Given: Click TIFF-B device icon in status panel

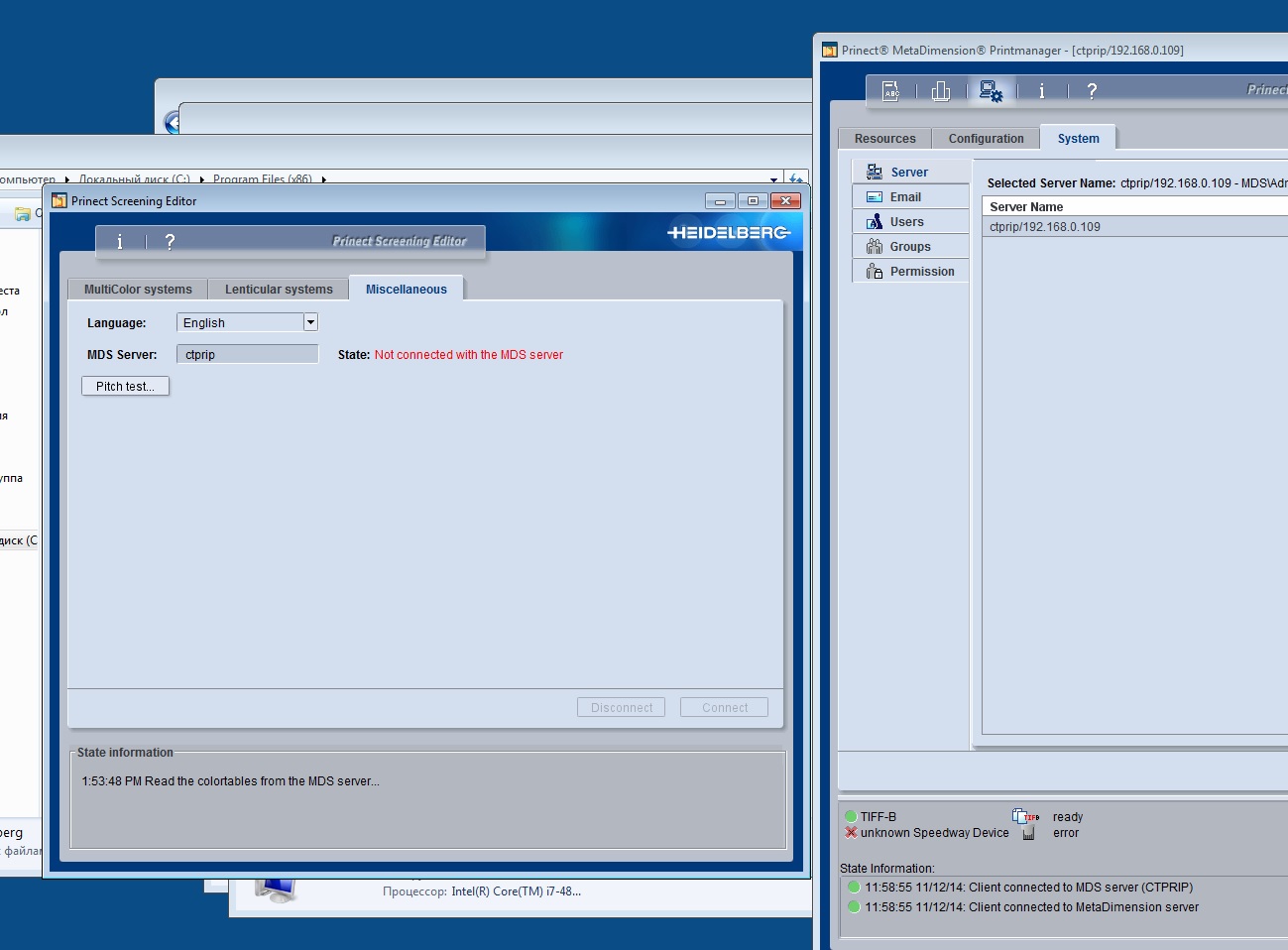Looking at the screenshot, I should [1025, 817].
